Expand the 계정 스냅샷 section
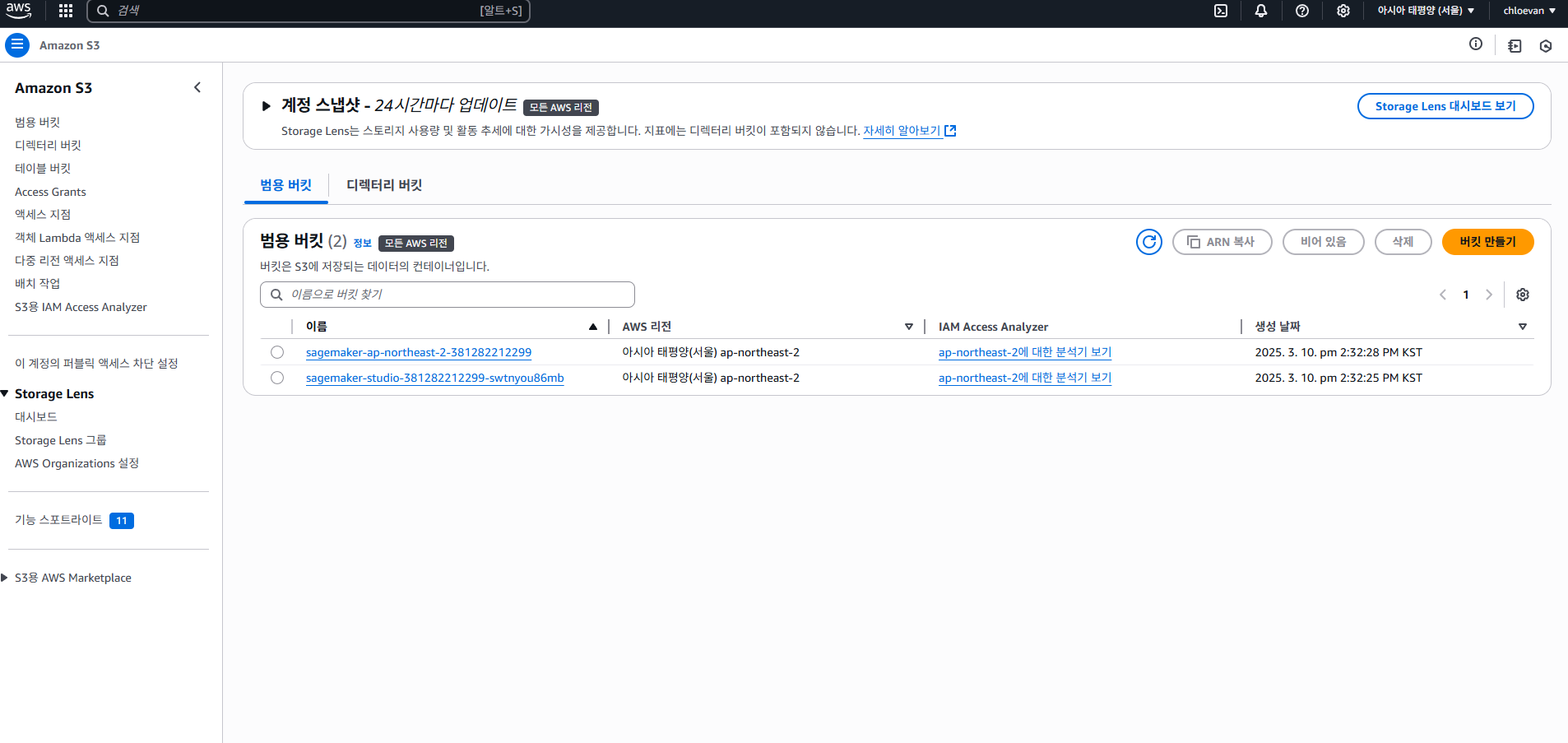1568x743 pixels. [x=266, y=106]
